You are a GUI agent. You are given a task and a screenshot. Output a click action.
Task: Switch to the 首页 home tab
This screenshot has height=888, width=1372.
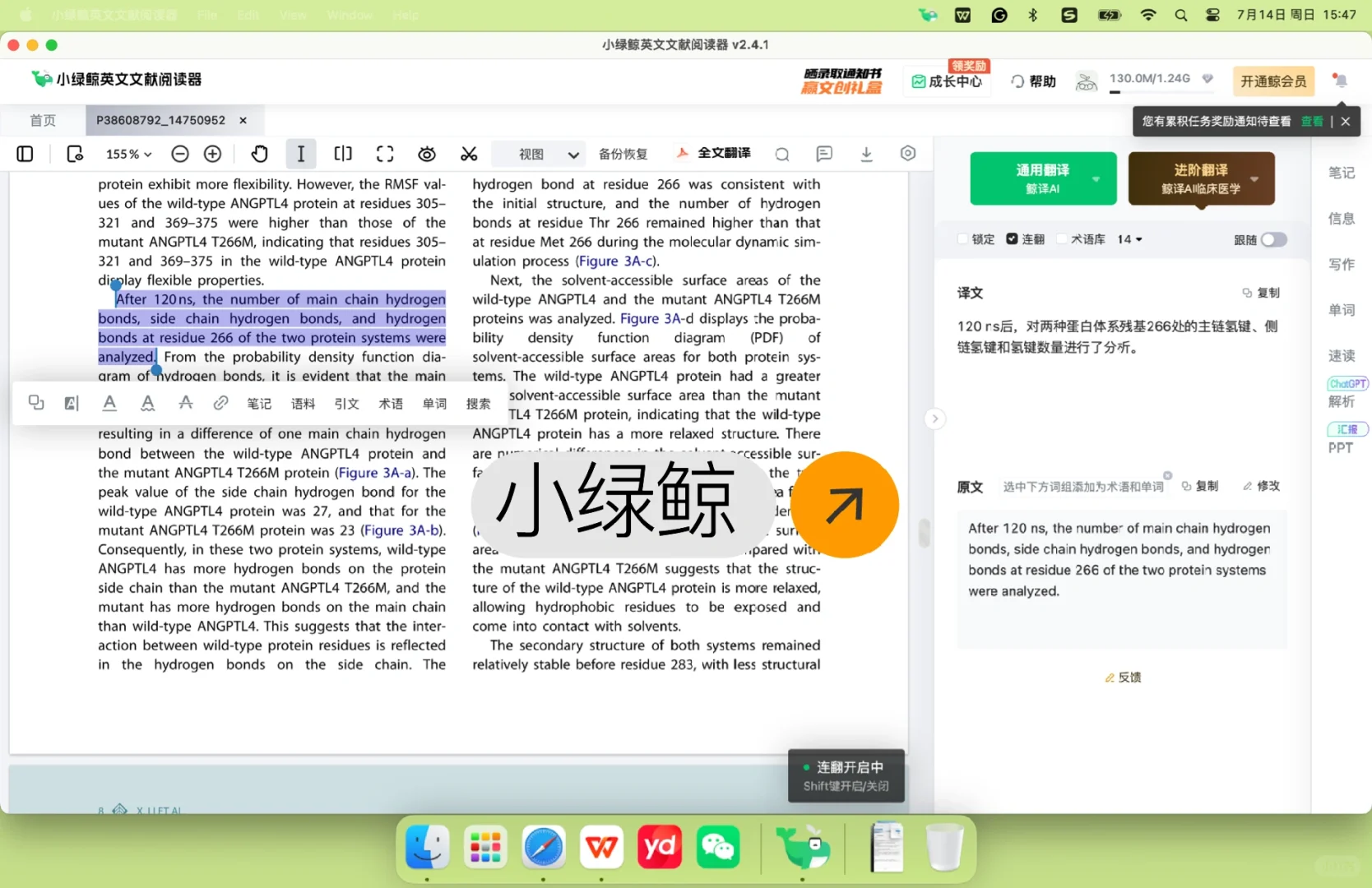click(43, 120)
